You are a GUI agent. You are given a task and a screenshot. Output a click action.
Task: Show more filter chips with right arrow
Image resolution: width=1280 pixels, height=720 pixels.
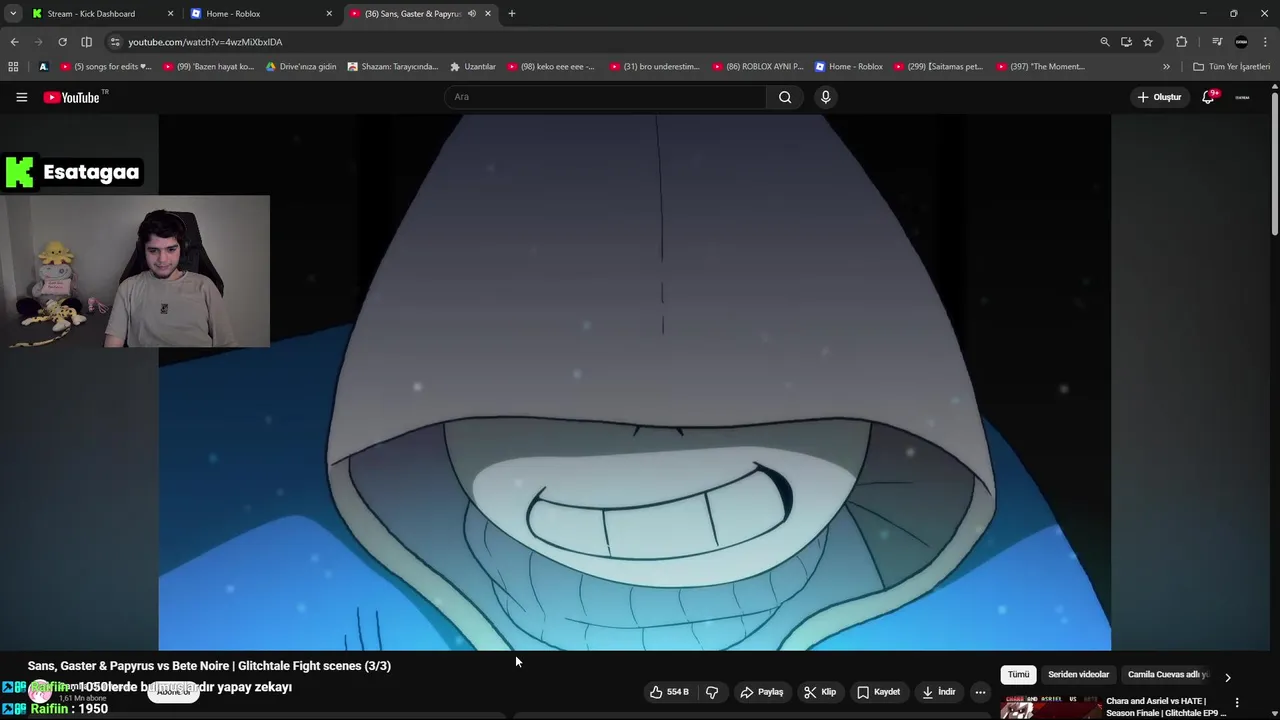(1227, 677)
